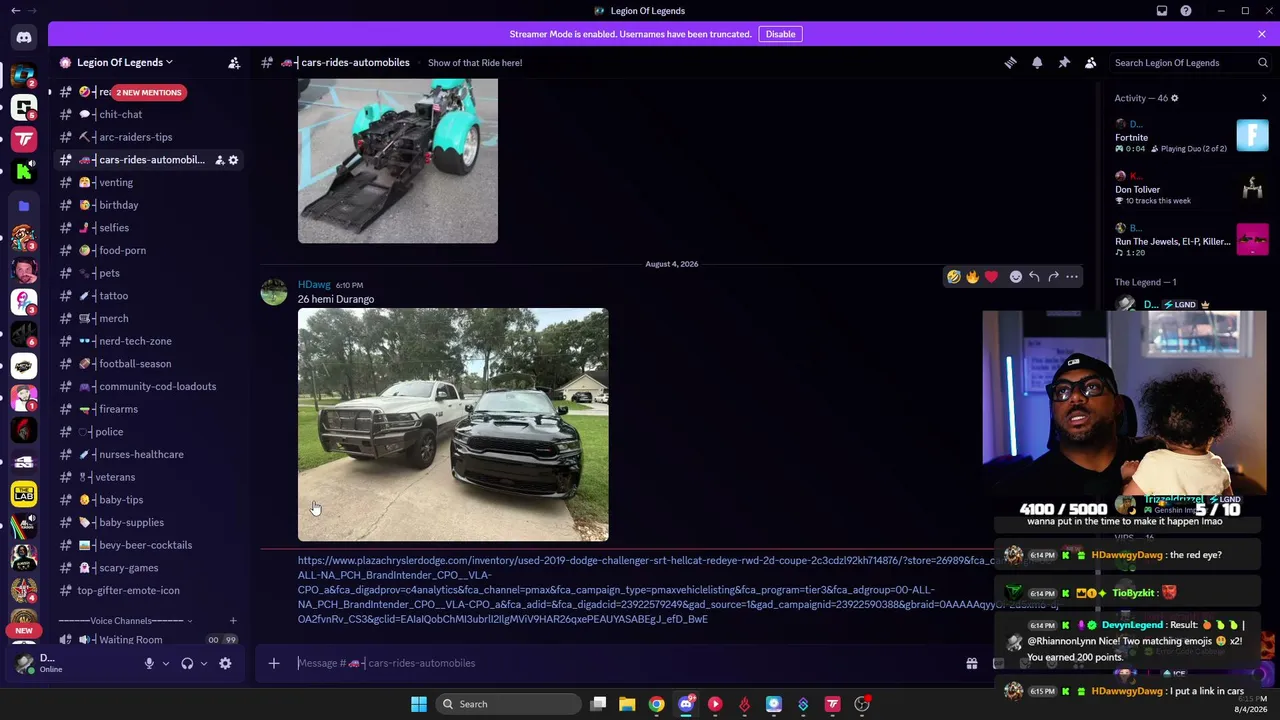Create invite for cars-rides-automobiles channel
This screenshot has width=1280, height=720.
point(220,160)
